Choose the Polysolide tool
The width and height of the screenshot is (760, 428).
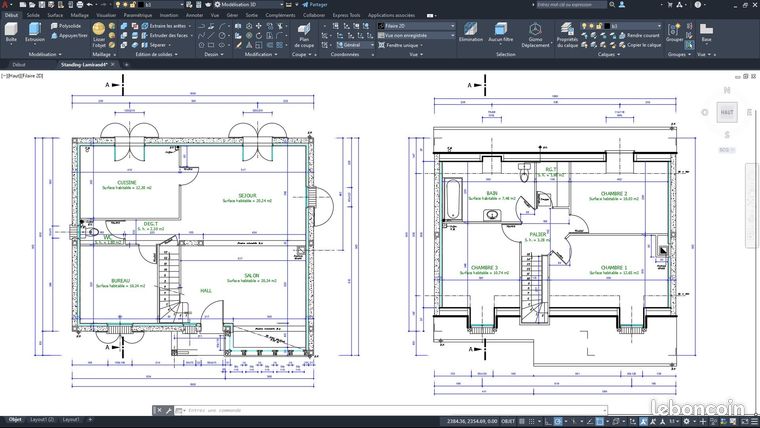point(66,26)
